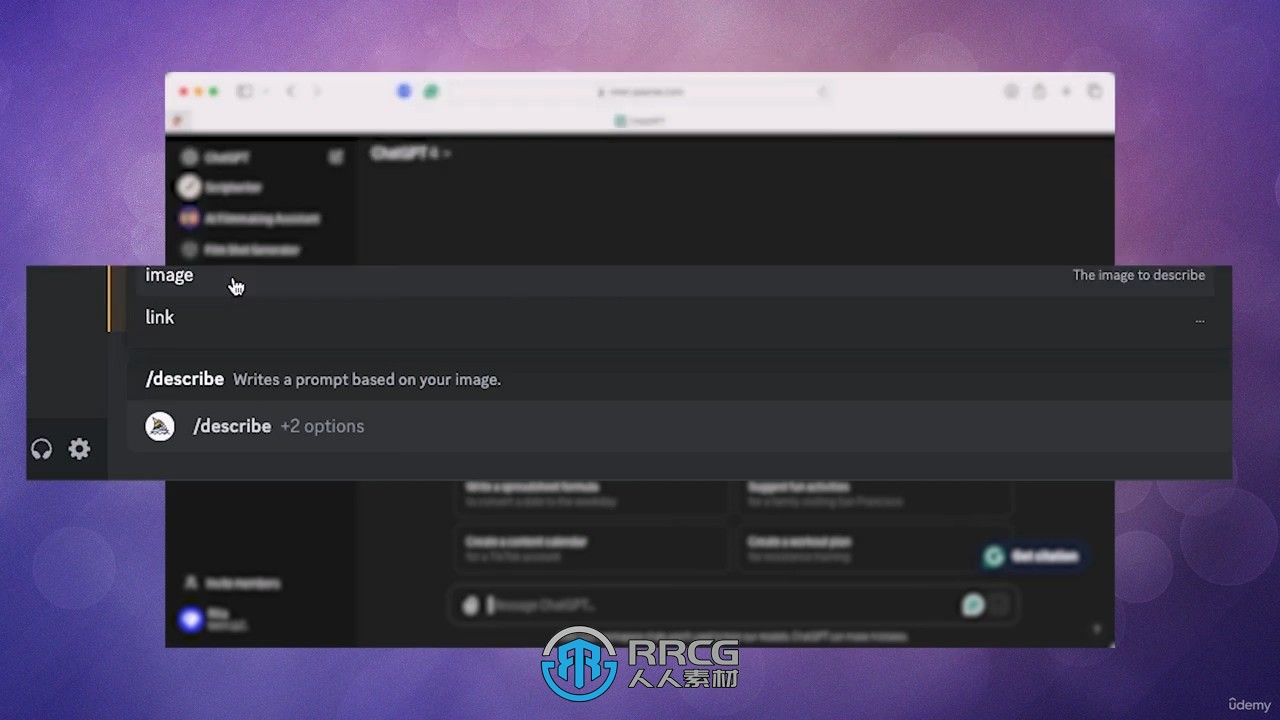
Task: Reload the page in Safari address bar
Action: [x=823, y=91]
